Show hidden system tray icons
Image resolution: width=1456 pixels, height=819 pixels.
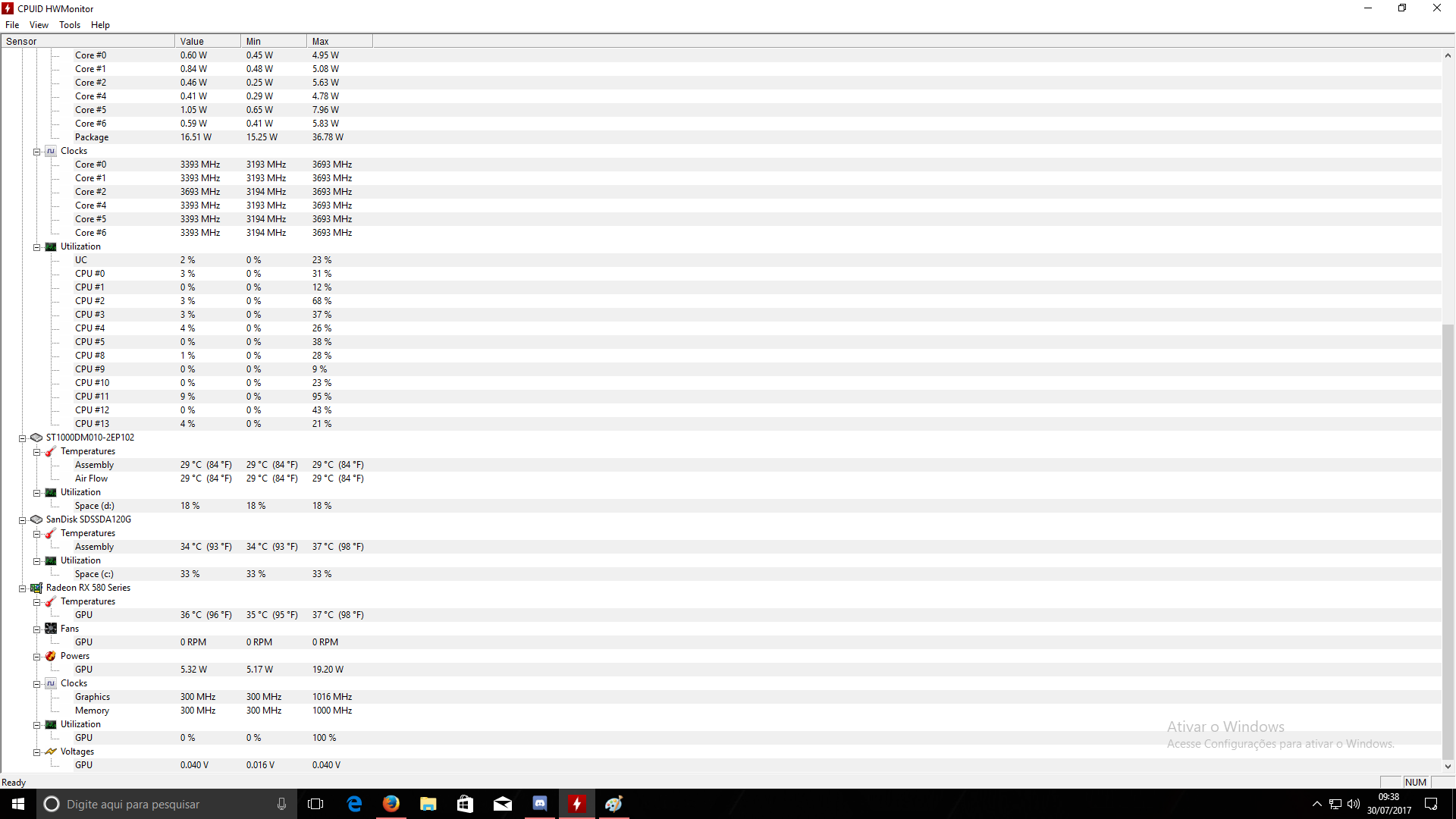[x=1317, y=804]
